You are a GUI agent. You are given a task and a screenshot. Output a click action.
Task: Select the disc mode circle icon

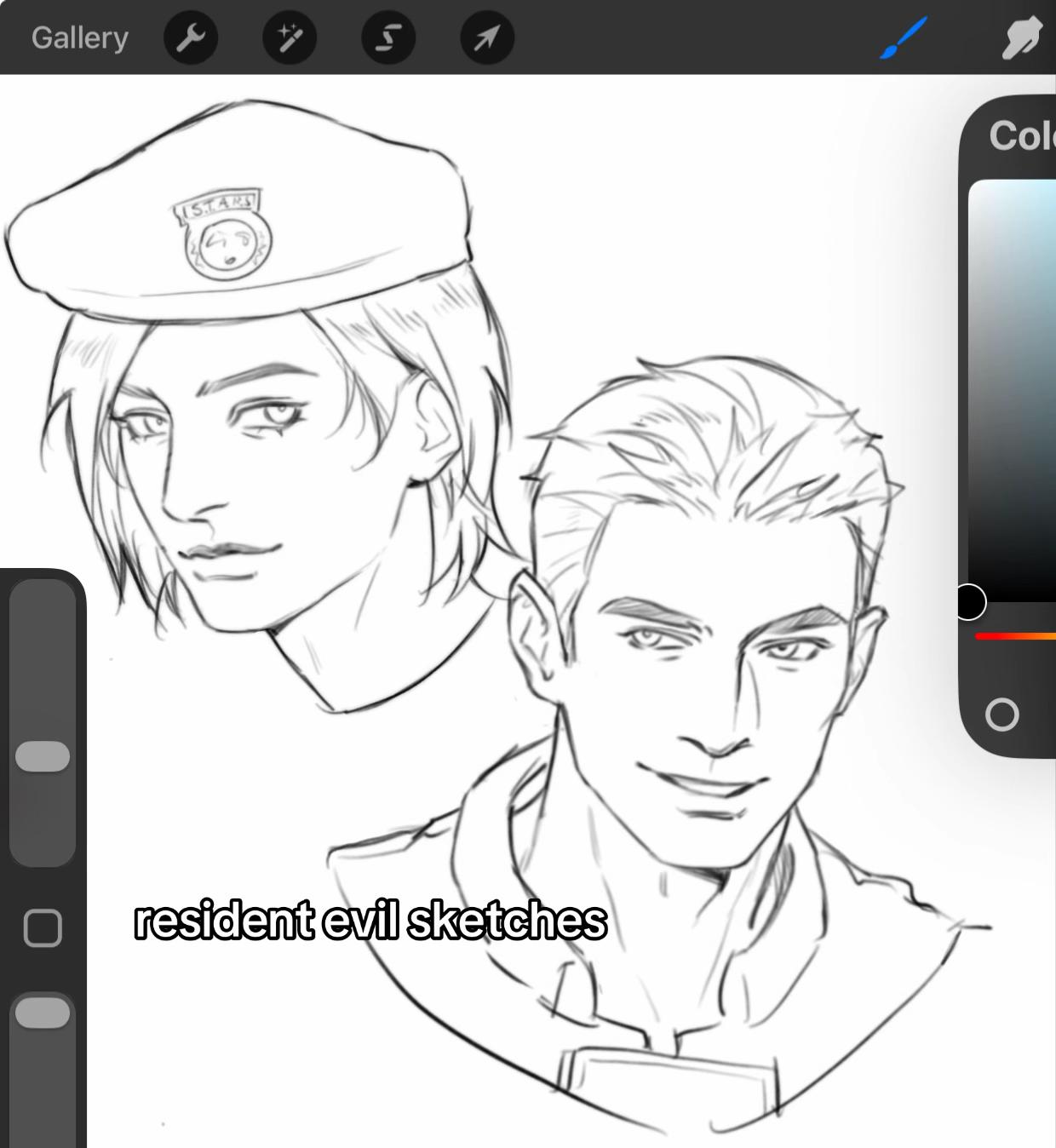tap(1001, 715)
